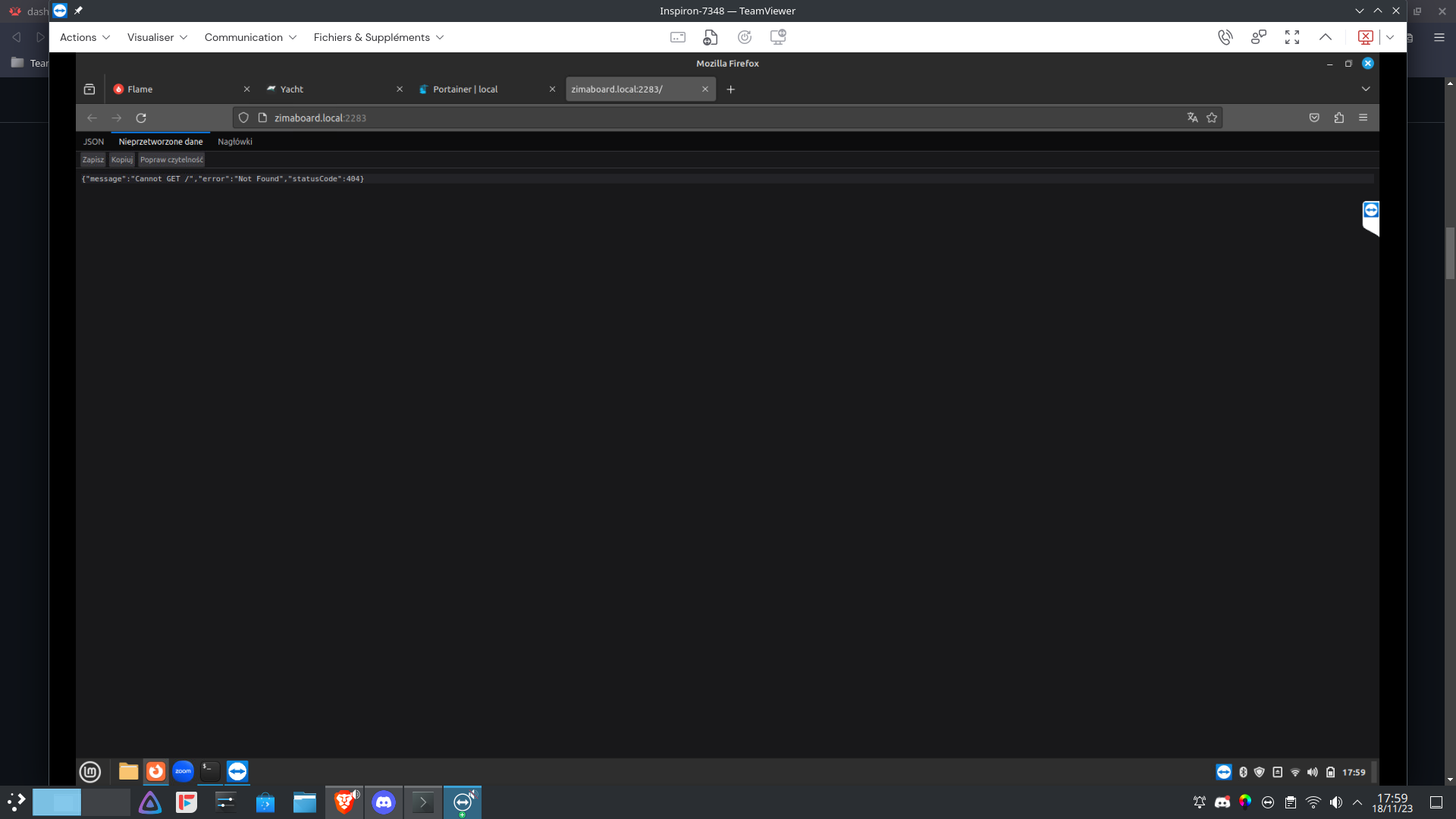Viewport: 1456px width, 819px height.
Task: Switch to the Nagłówki tab
Action: coord(235,142)
